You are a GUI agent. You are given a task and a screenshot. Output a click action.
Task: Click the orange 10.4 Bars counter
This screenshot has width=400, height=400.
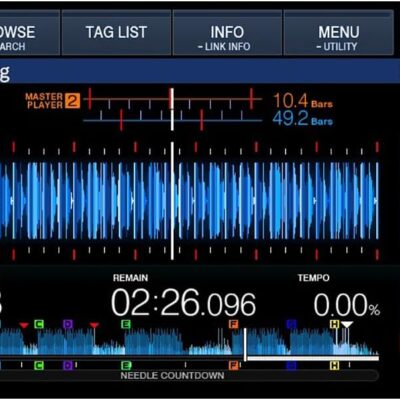[303, 101]
